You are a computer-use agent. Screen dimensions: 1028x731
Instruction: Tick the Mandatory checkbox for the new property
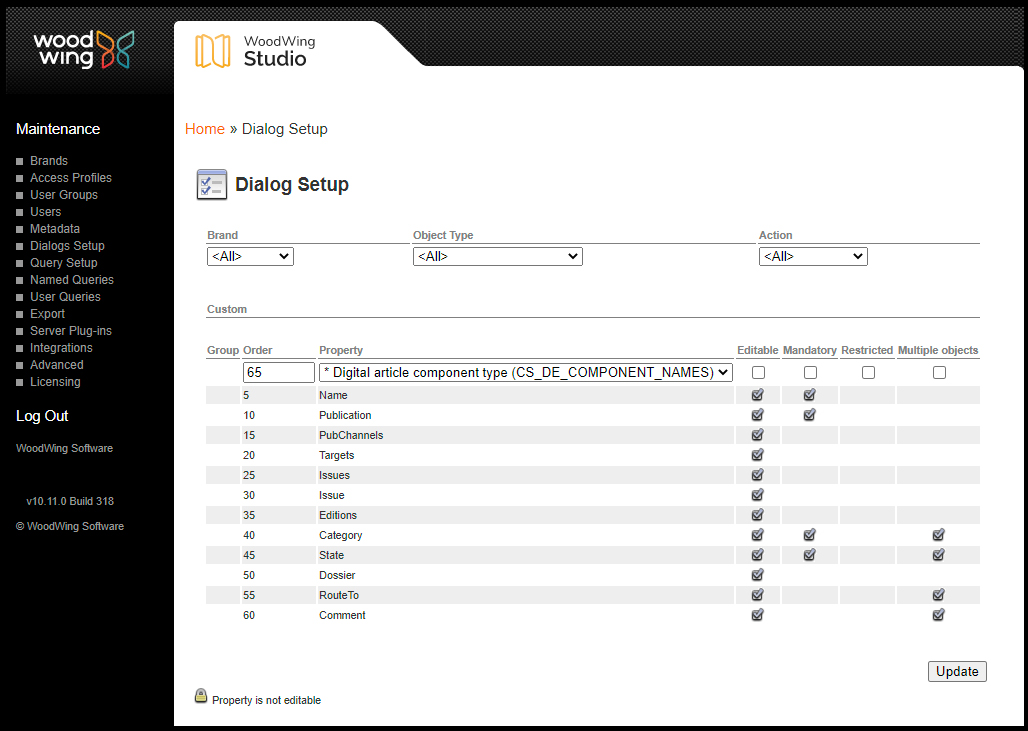810,372
